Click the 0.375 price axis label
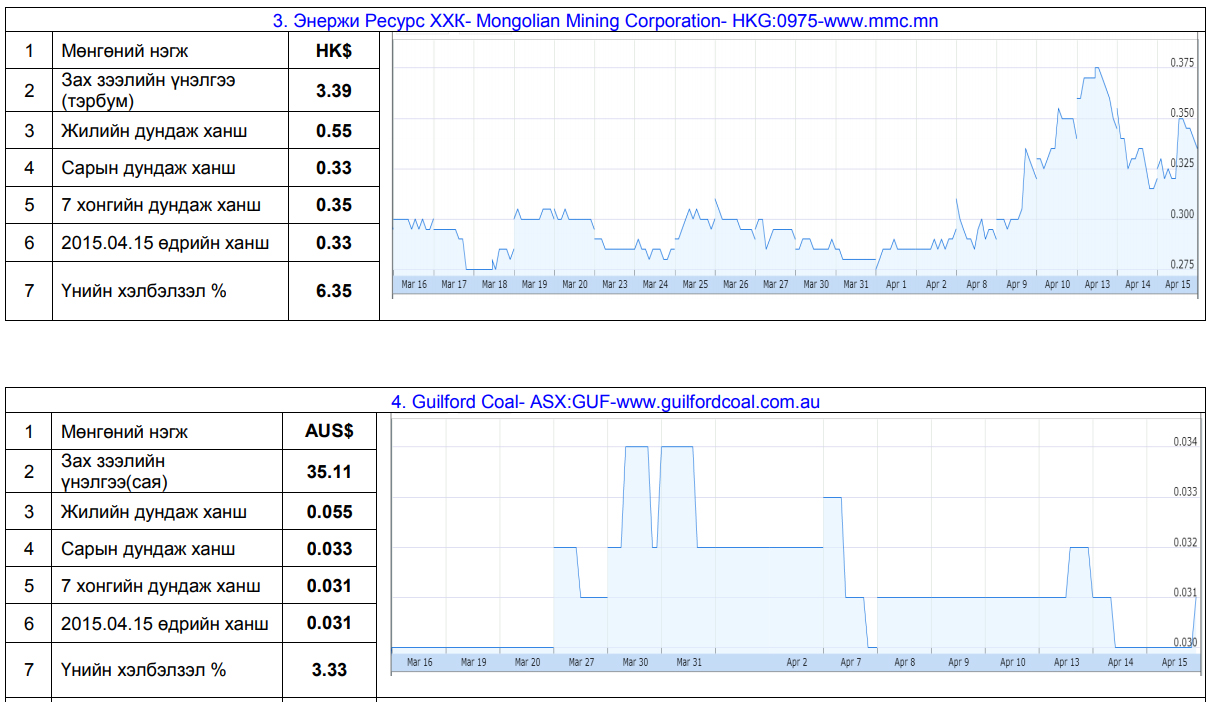The height and width of the screenshot is (702, 1211). [x=1182, y=63]
